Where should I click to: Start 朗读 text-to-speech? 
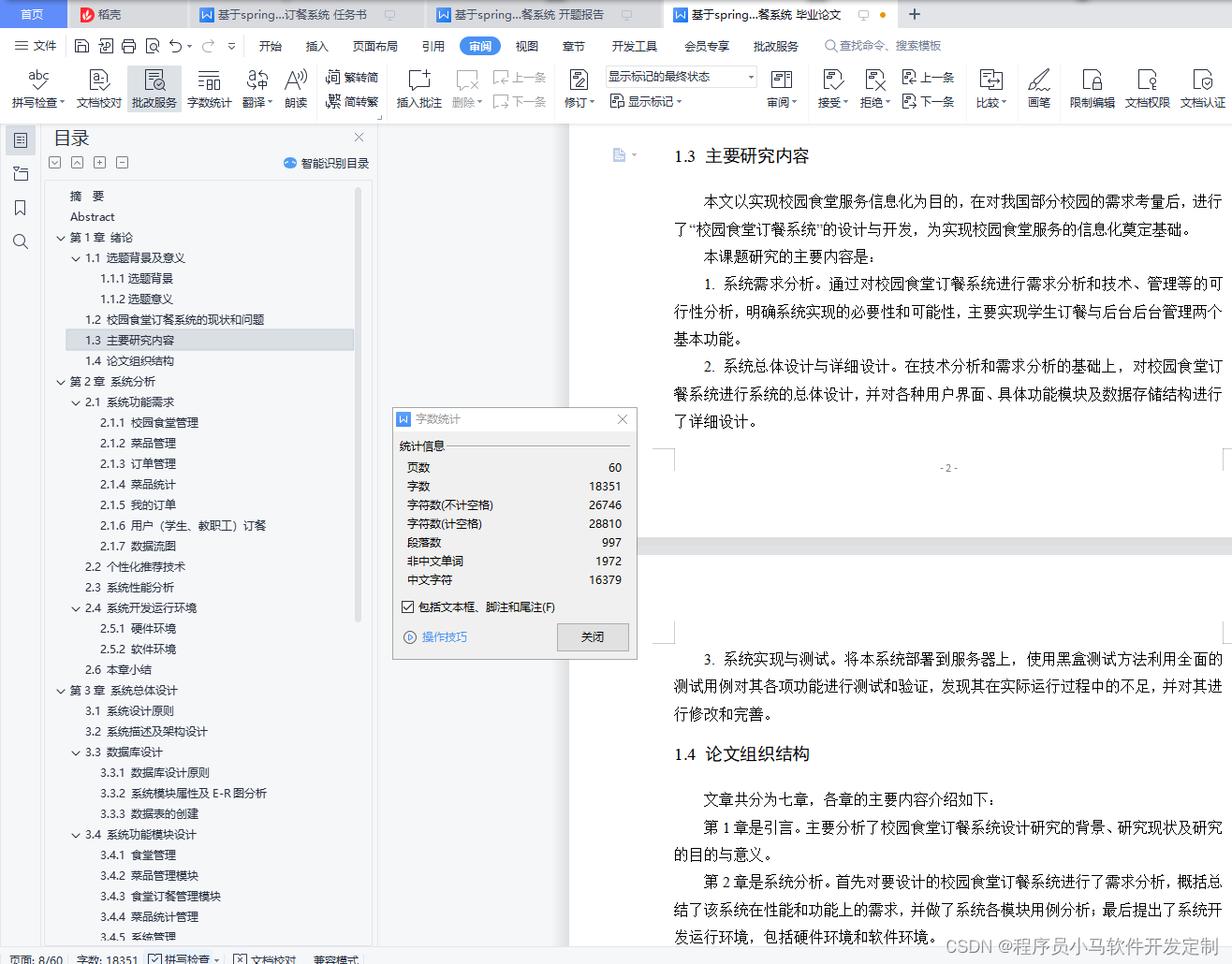coord(296,89)
